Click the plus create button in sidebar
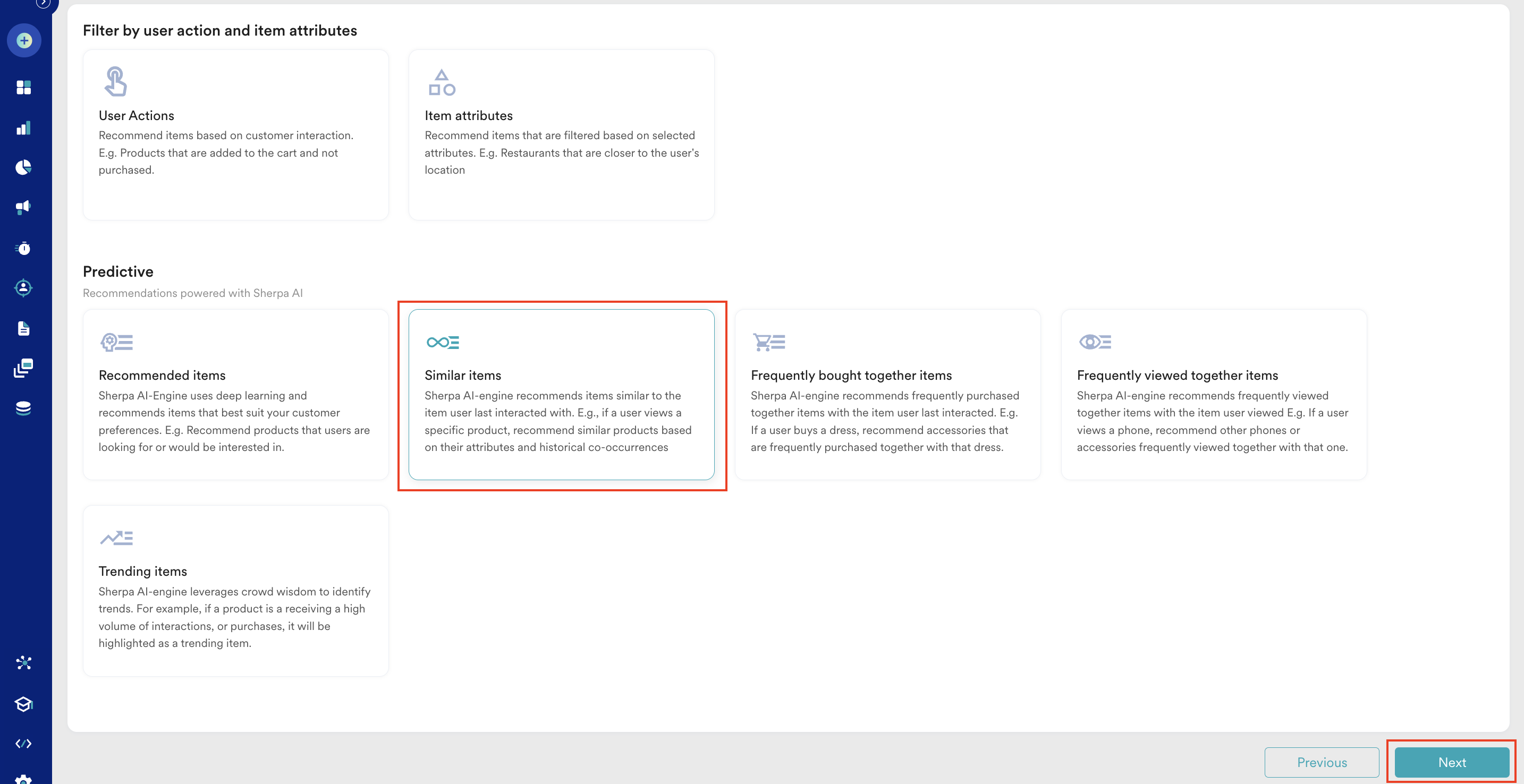The height and width of the screenshot is (784, 1524). (24, 41)
